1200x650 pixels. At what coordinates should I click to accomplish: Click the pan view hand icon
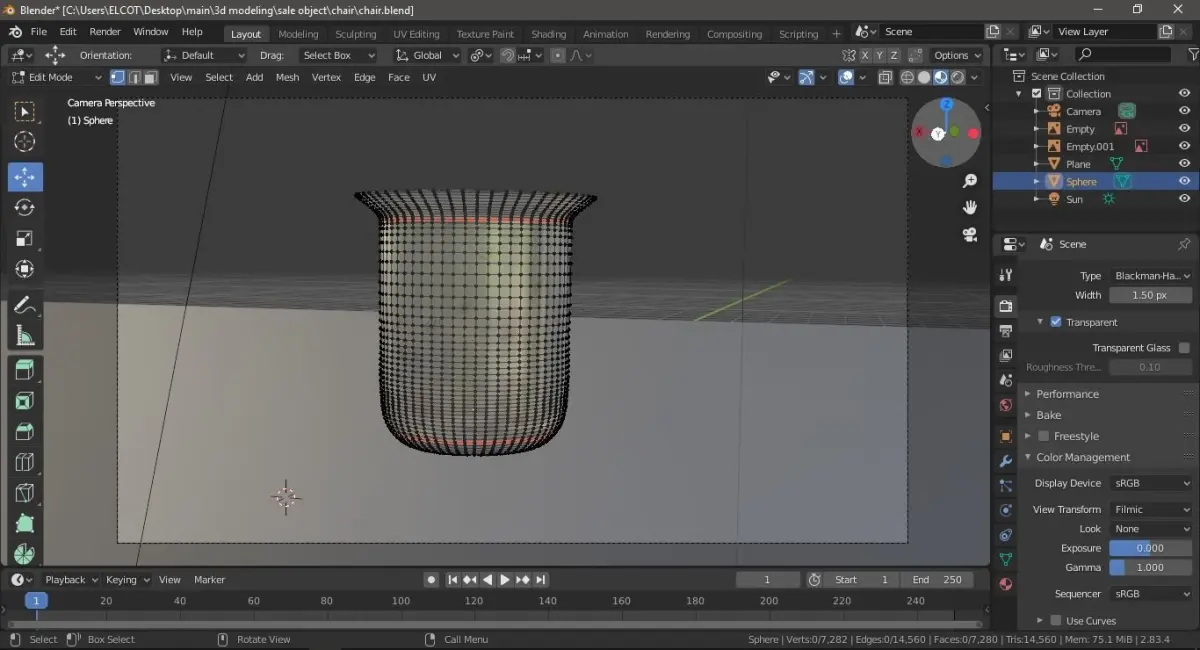pos(969,207)
